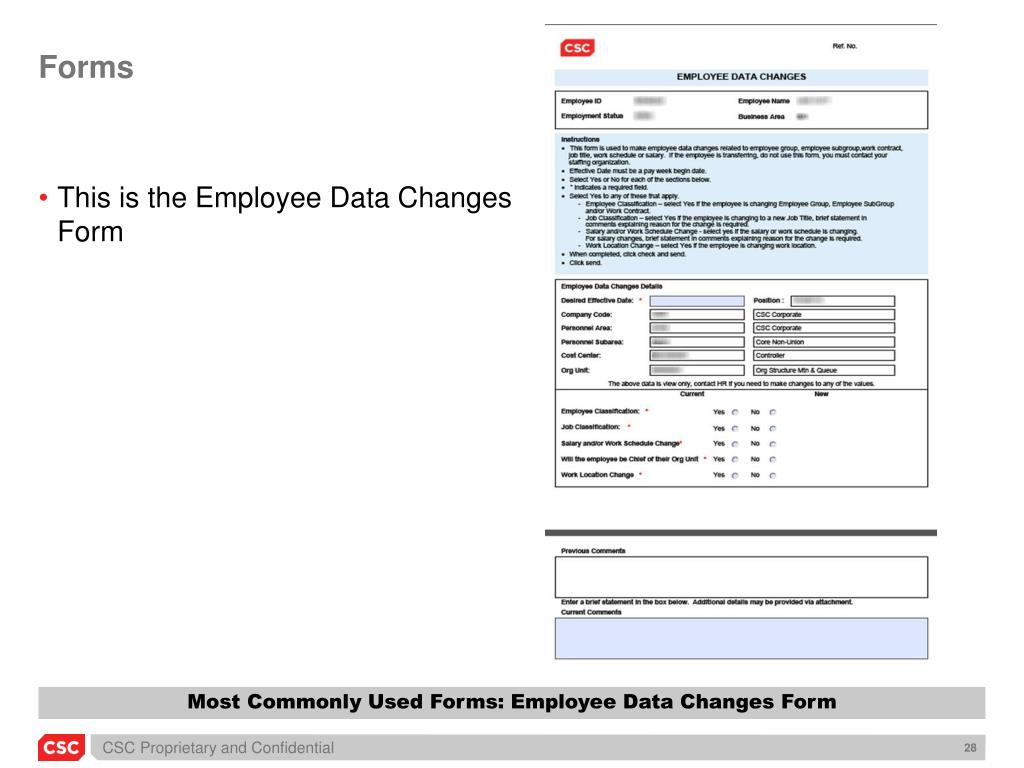Click the Controller description field
The image size is (1024, 768).
[824, 356]
